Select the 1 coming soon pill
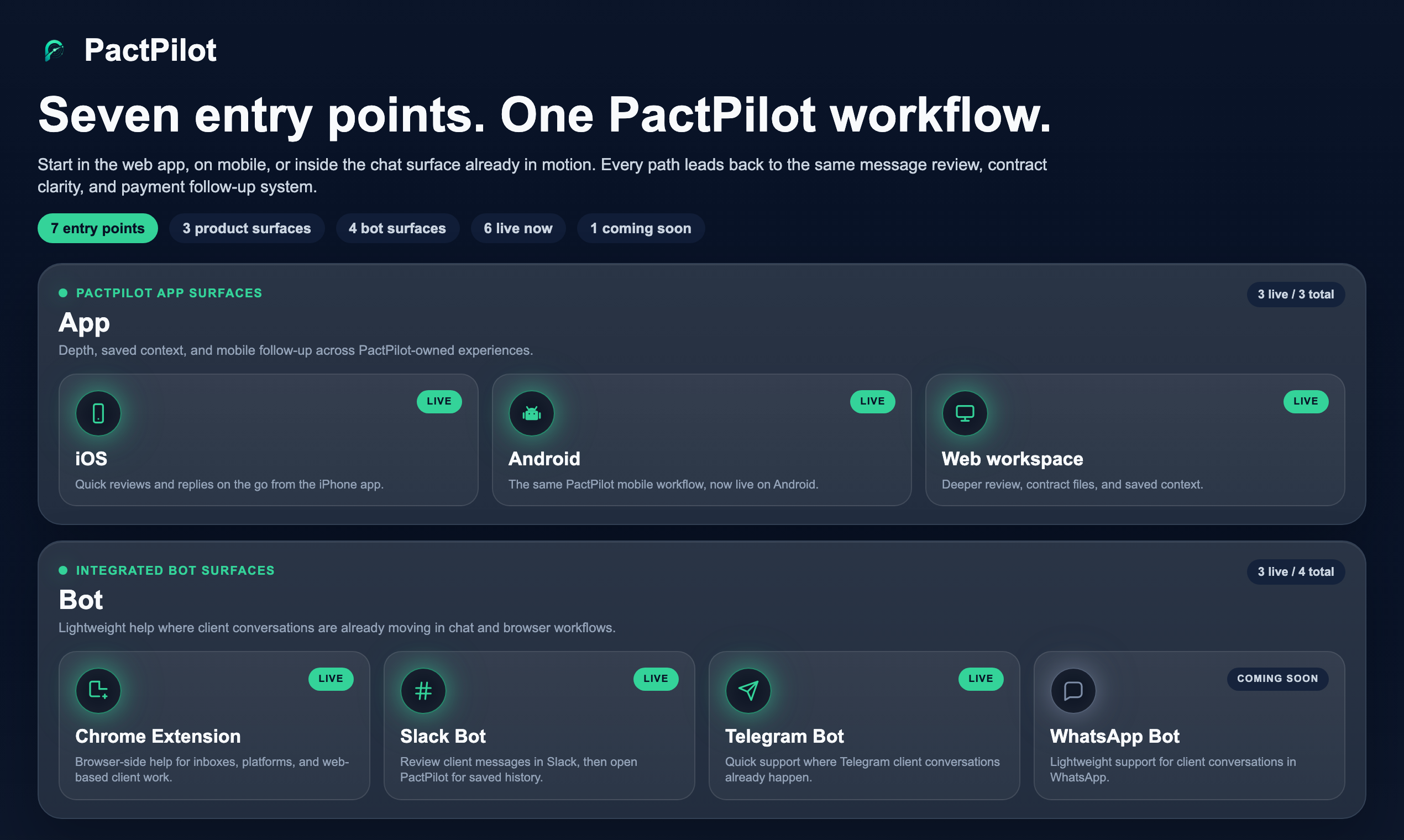1404x840 pixels. tap(641, 228)
